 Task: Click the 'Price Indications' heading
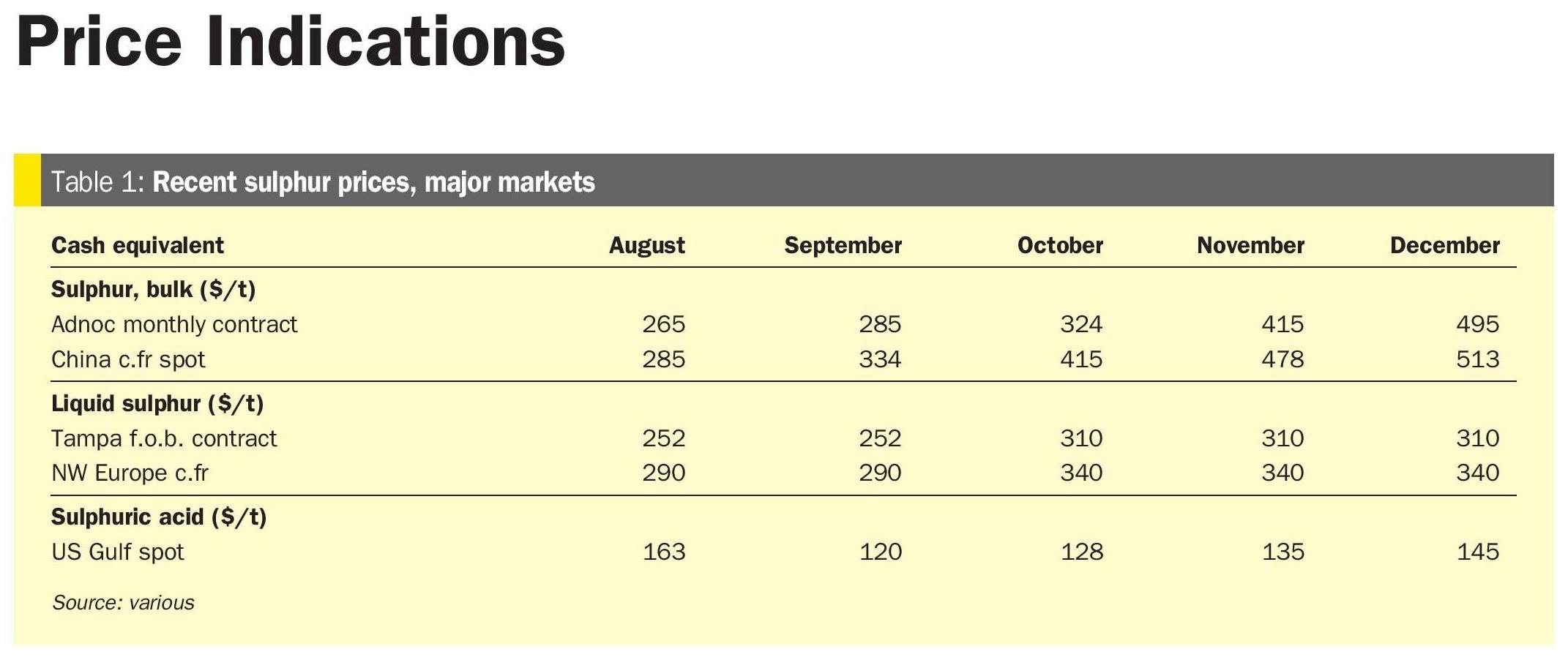tap(290, 42)
